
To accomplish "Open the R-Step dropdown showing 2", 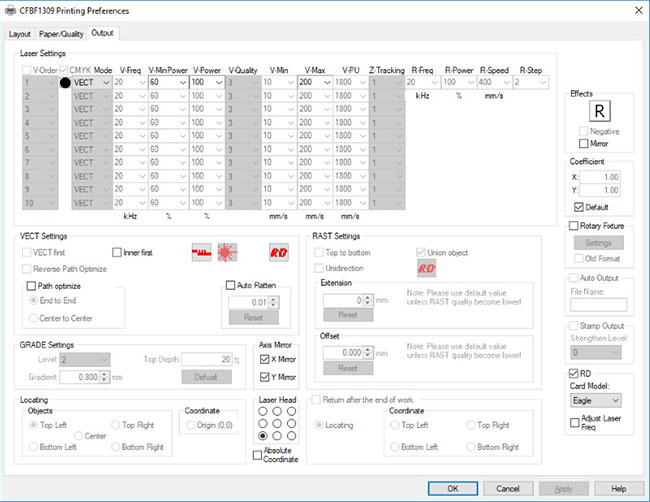I will click(x=531, y=82).
